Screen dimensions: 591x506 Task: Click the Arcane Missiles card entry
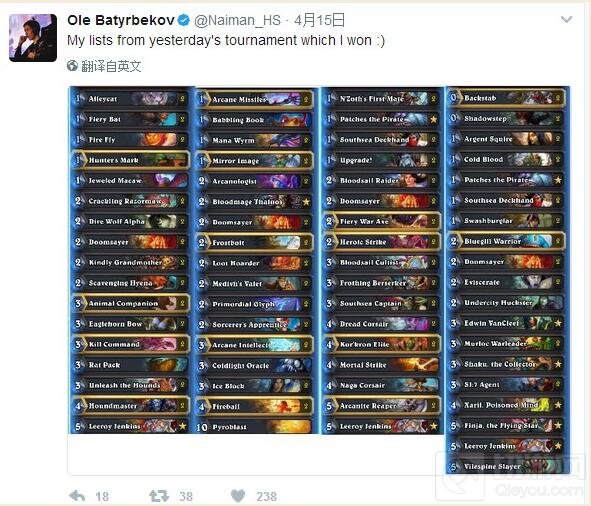pos(253,99)
